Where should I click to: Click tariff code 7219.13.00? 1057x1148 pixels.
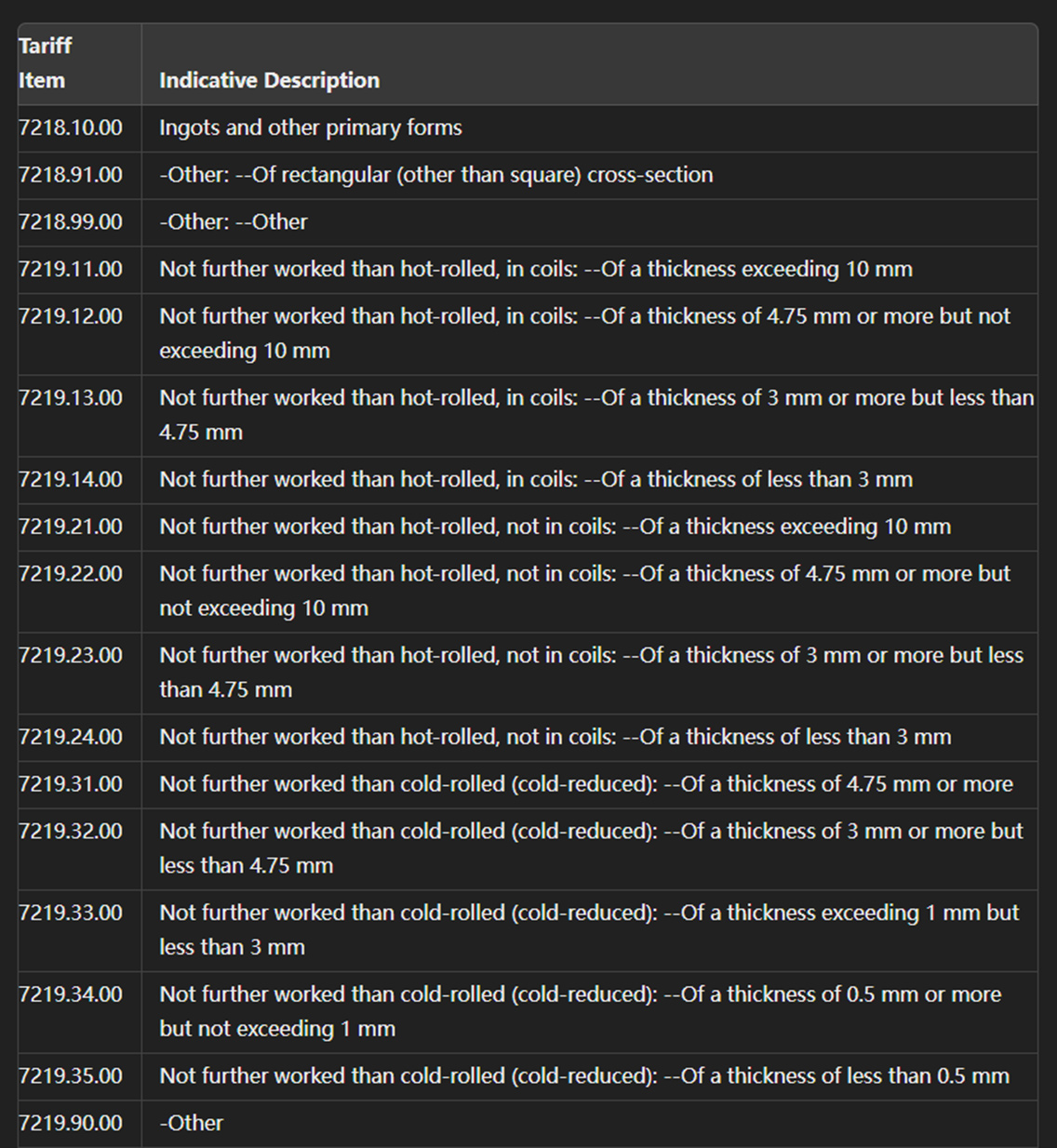coord(71,398)
